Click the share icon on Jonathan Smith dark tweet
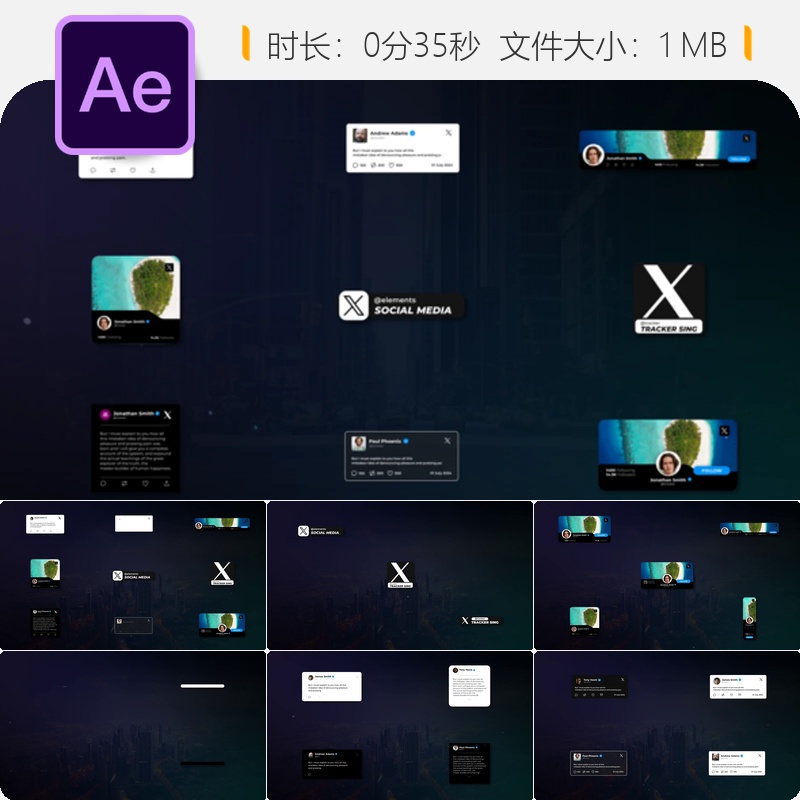 (x=166, y=483)
